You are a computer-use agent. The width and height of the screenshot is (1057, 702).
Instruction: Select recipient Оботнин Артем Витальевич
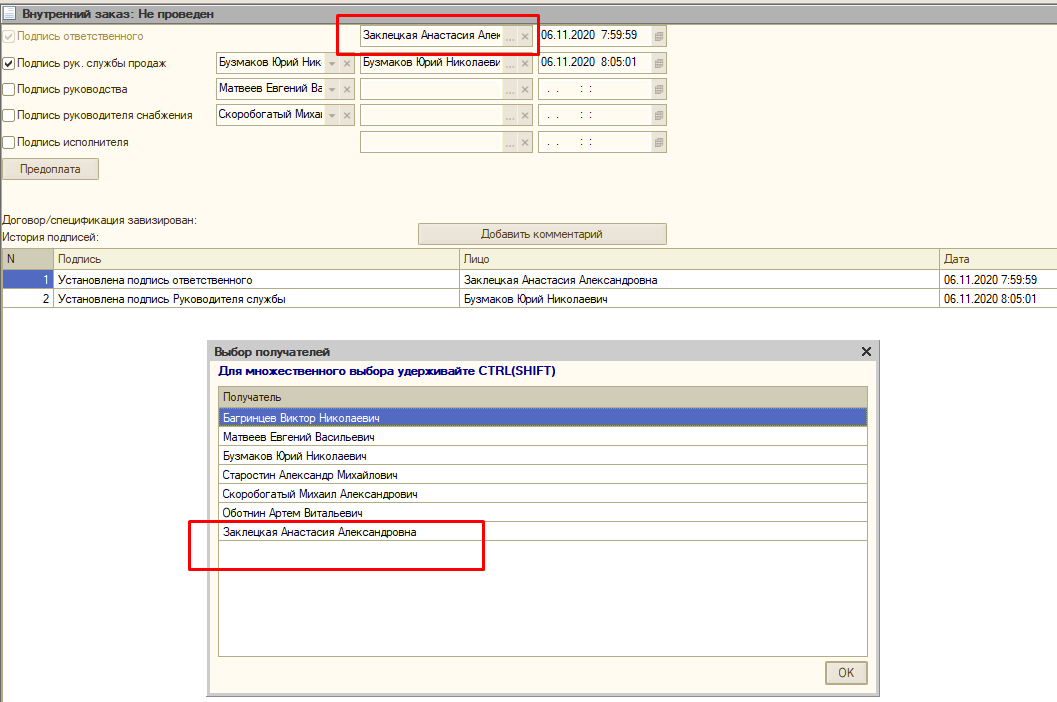tap(543, 513)
